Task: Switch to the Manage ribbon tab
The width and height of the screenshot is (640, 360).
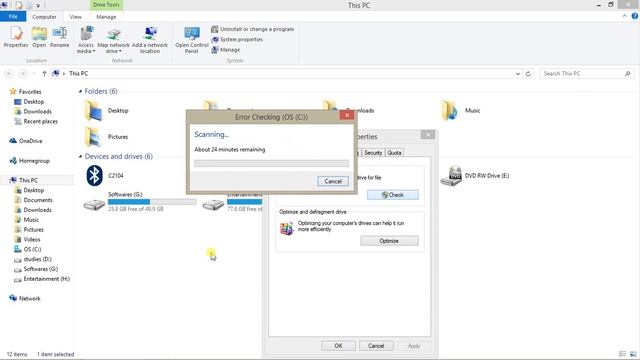Action: tap(106, 17)
